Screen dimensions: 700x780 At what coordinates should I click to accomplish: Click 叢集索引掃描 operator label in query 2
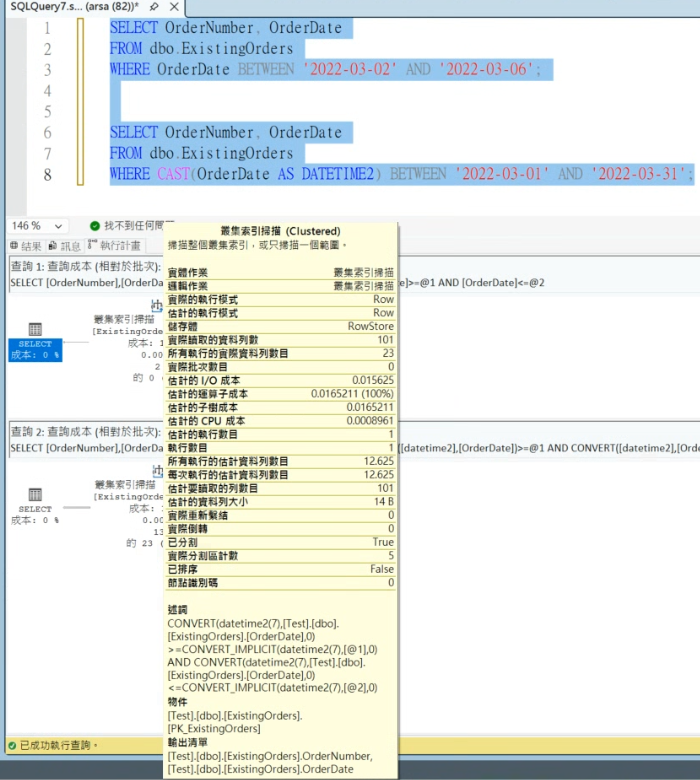click(x=126, y=485)
